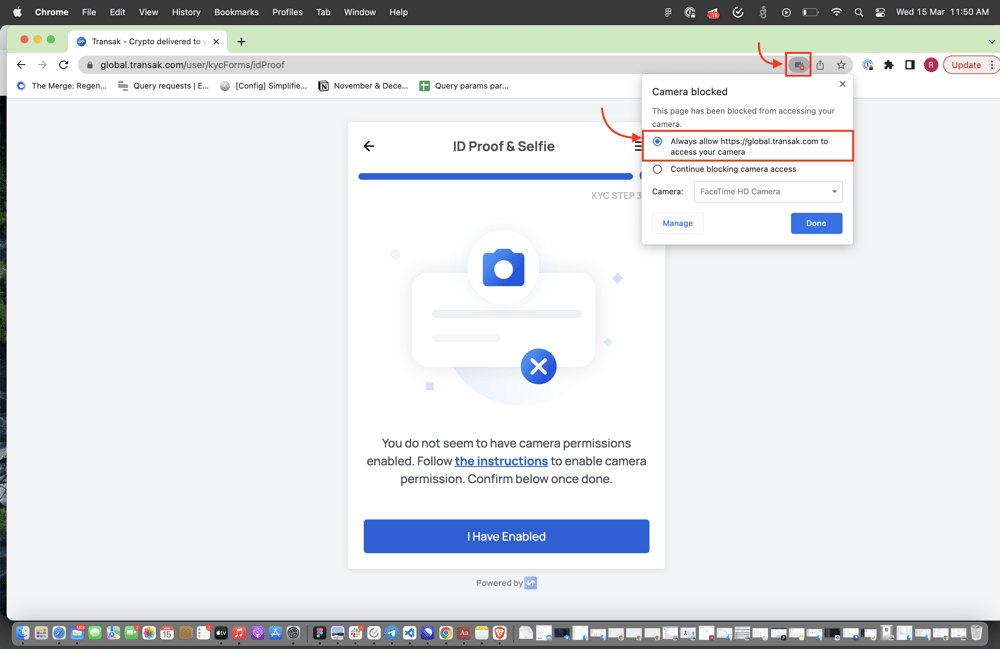
Task: Open the FaceTime HD Camera dropdown
Action: click(x=768, y=192)
